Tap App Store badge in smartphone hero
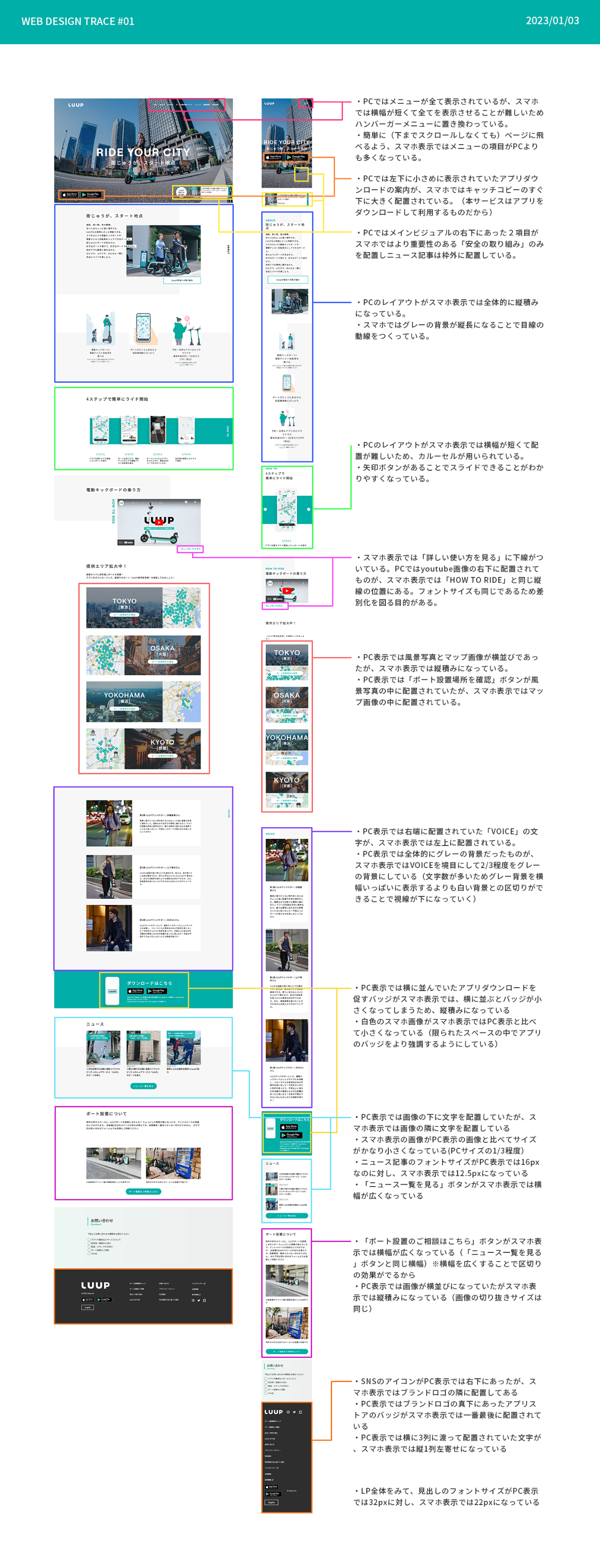Viewport: 600px width, 1568px height. tap(274, 157)
